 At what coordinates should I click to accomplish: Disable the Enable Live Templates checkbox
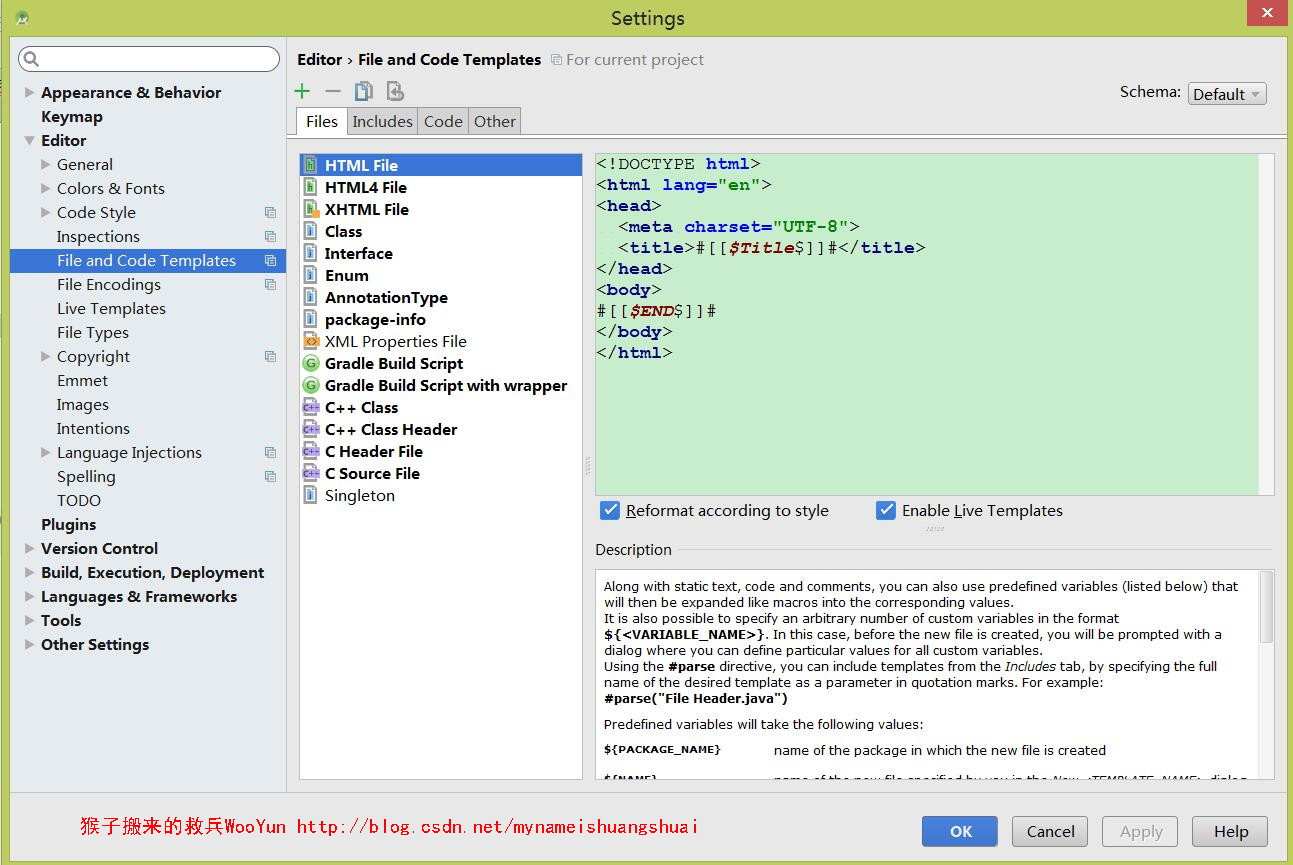pyautogui.click(x=886, y=511)
